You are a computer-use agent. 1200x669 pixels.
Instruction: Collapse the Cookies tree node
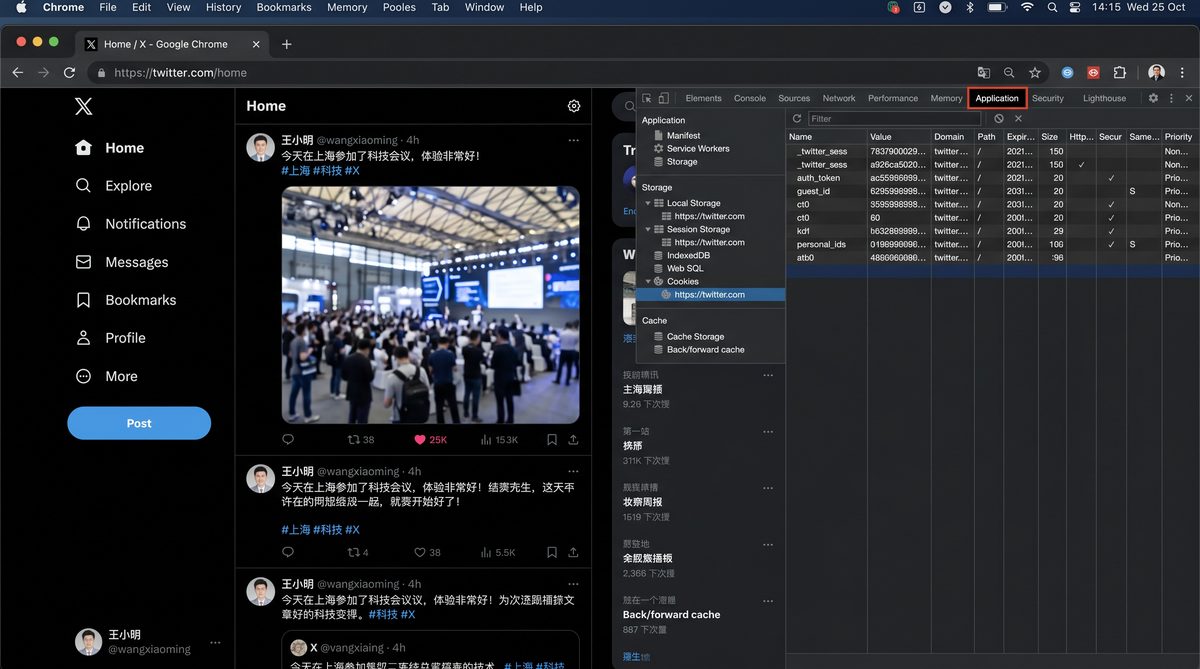[x=648, y=281]
